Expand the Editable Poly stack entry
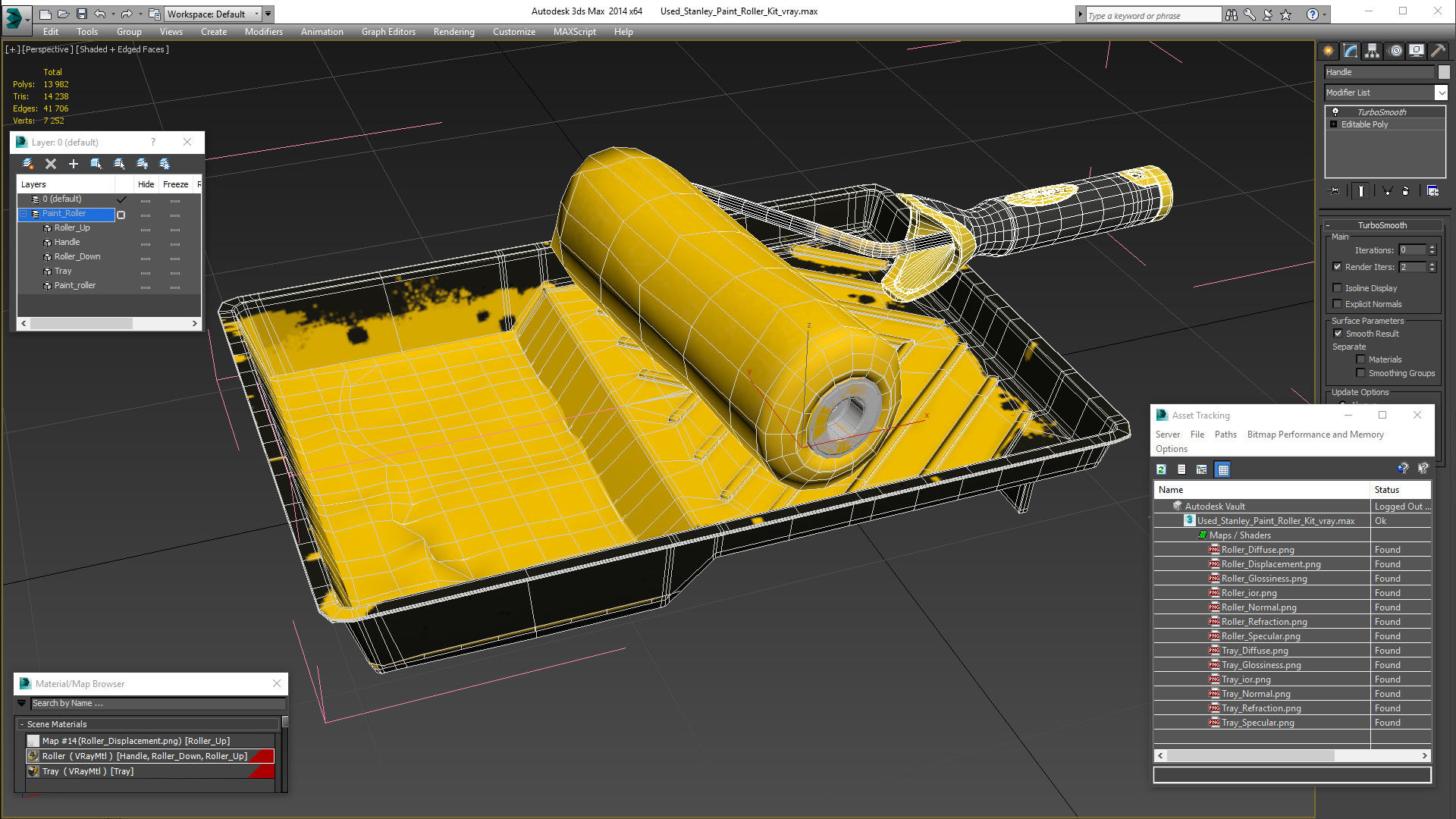Screen dimensions: 1456x819 tap(1334, 124)
